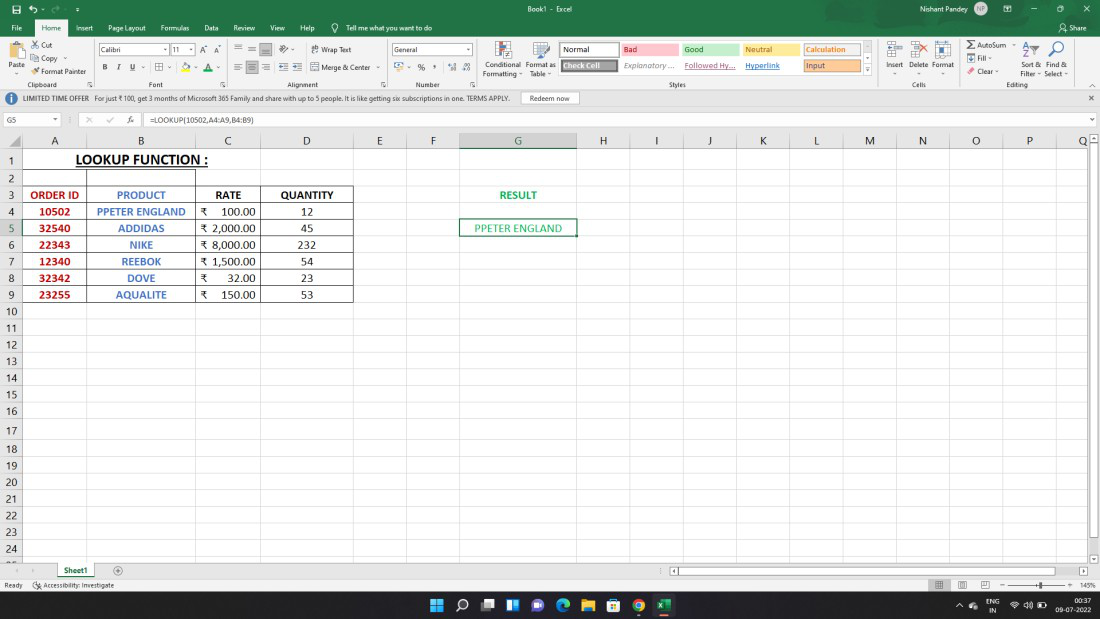Image resolution: width=1100 pixels, height=619 pixels.
Task: Toggle Italic formatting
Action: (x=119, y=67)
